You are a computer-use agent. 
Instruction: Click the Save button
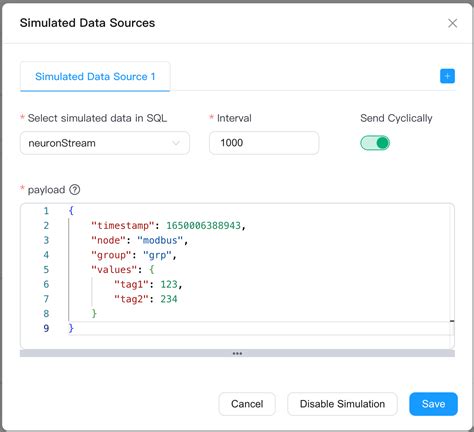point(433,404)
